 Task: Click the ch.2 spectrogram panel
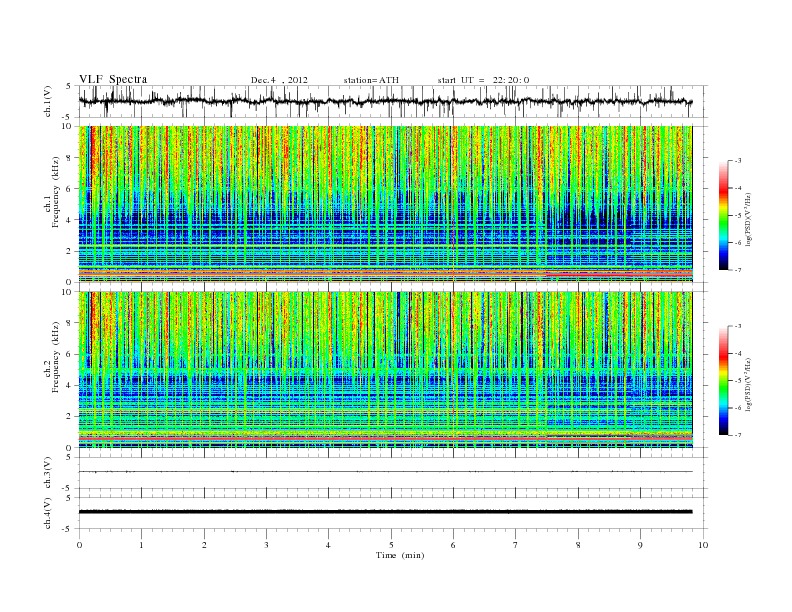(x=385, y=370)
